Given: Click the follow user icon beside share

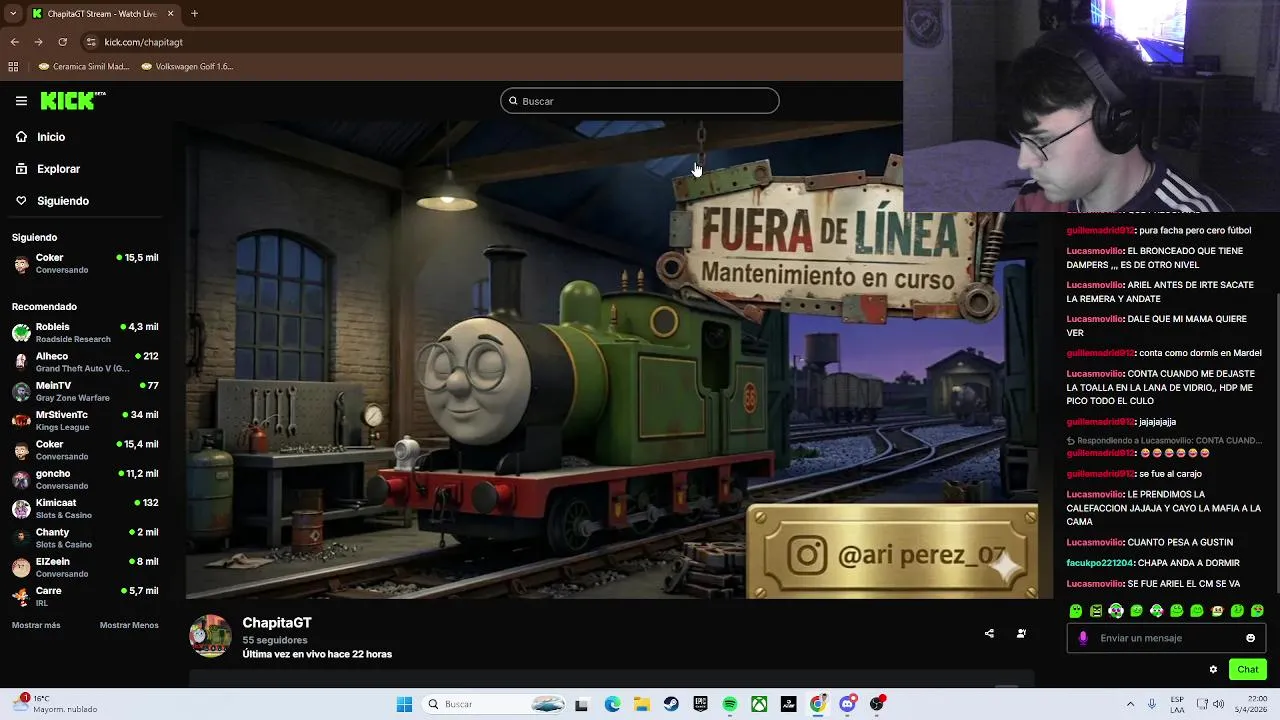Looking at the screenshot, I should tap(1021, 633).
